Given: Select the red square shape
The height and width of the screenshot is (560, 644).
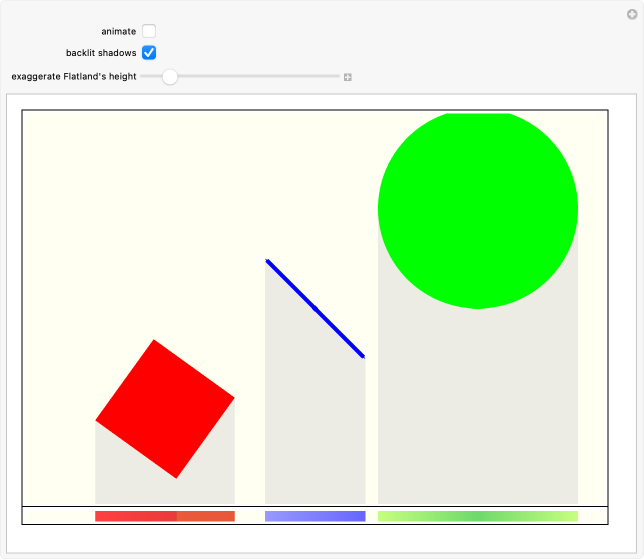Looking at the screenshot, I should [x=165, y=408].
